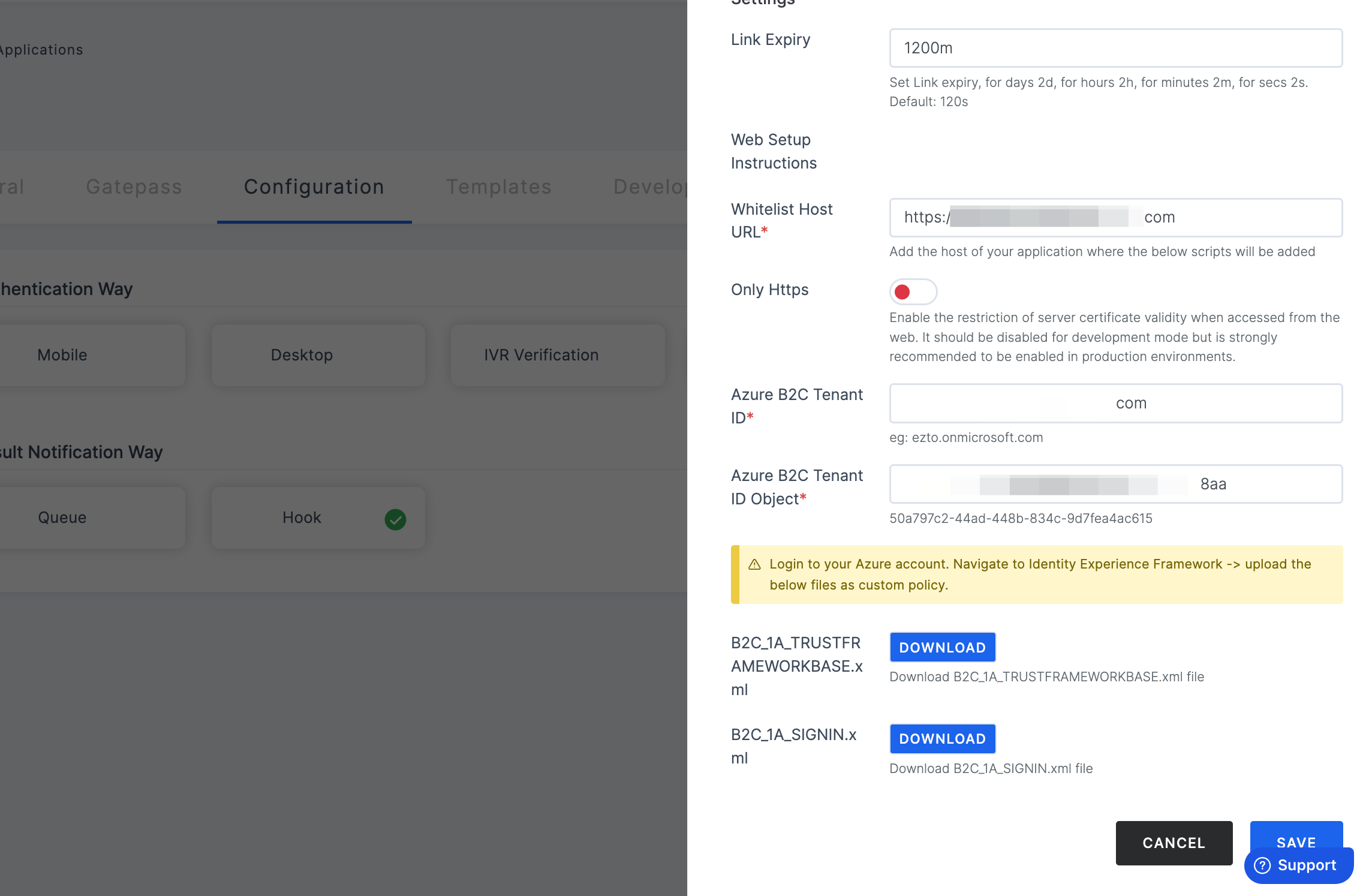Click the Azure login instruction banner text
The image size is (1366, 896).
1040,575
